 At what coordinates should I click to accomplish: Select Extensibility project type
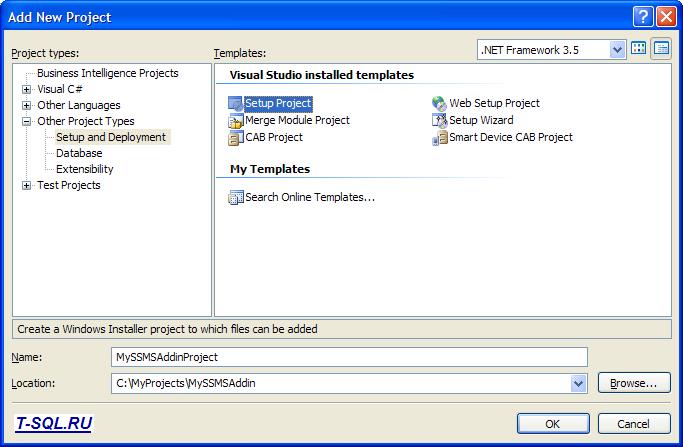85,169
